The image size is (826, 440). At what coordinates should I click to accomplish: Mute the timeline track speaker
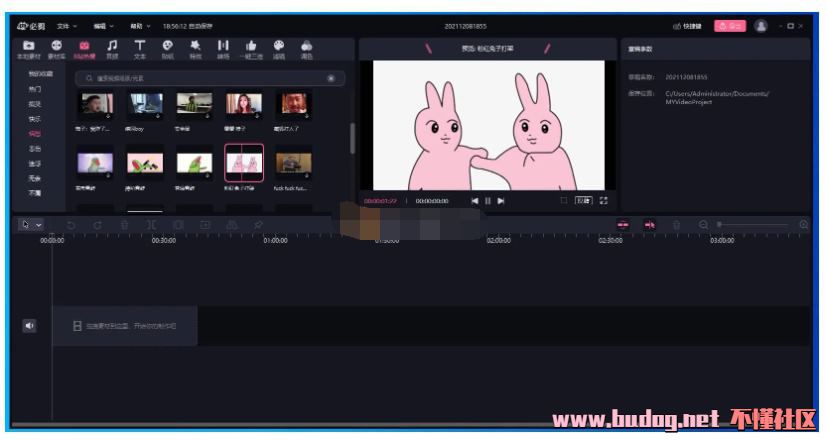click(x=28, y=325)
